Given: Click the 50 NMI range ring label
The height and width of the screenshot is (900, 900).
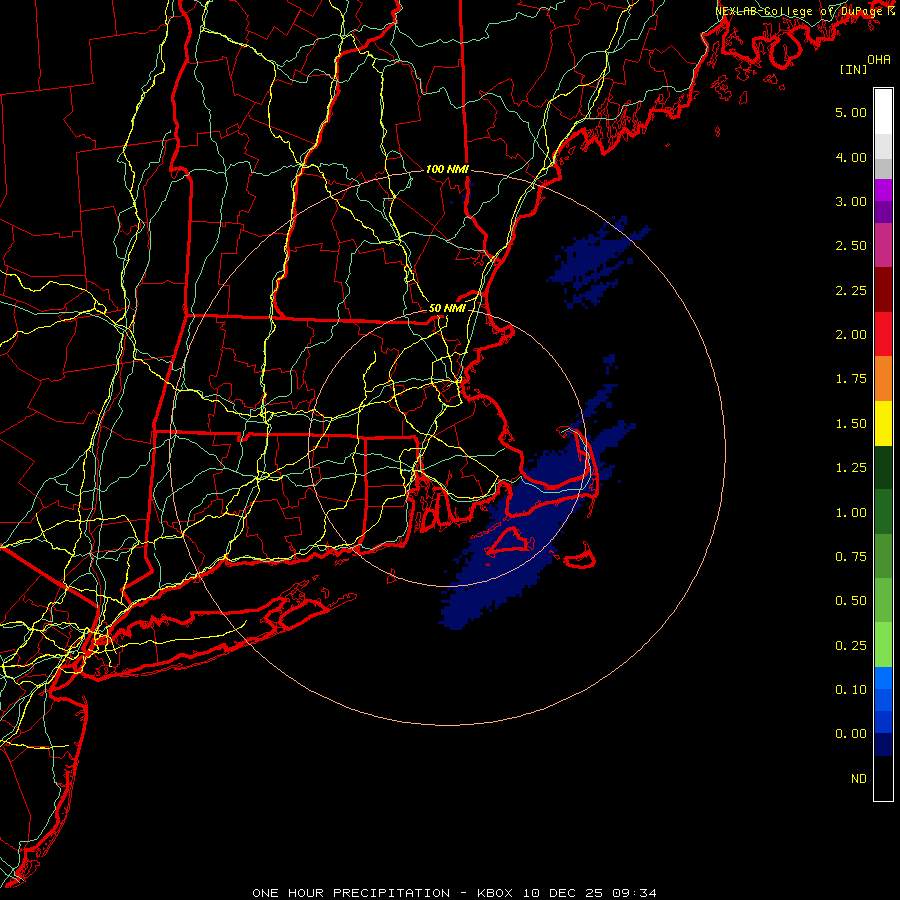Looking at the screenshot, I should [x=447, y=308].
